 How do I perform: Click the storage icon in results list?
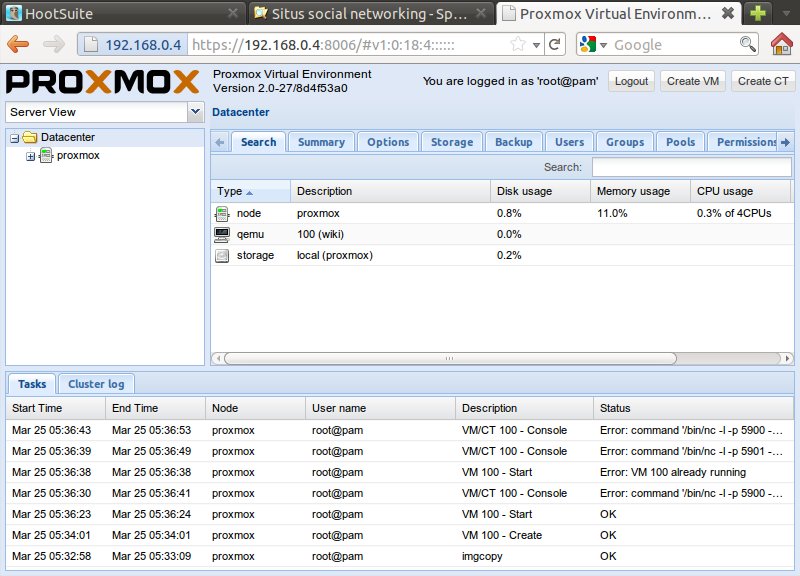(222, 255)
